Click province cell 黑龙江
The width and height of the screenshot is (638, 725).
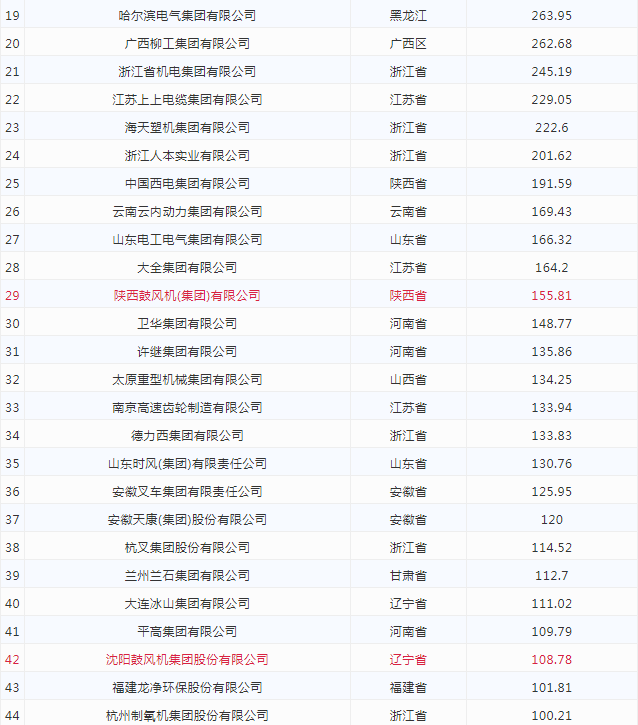(x=408, y=16)
